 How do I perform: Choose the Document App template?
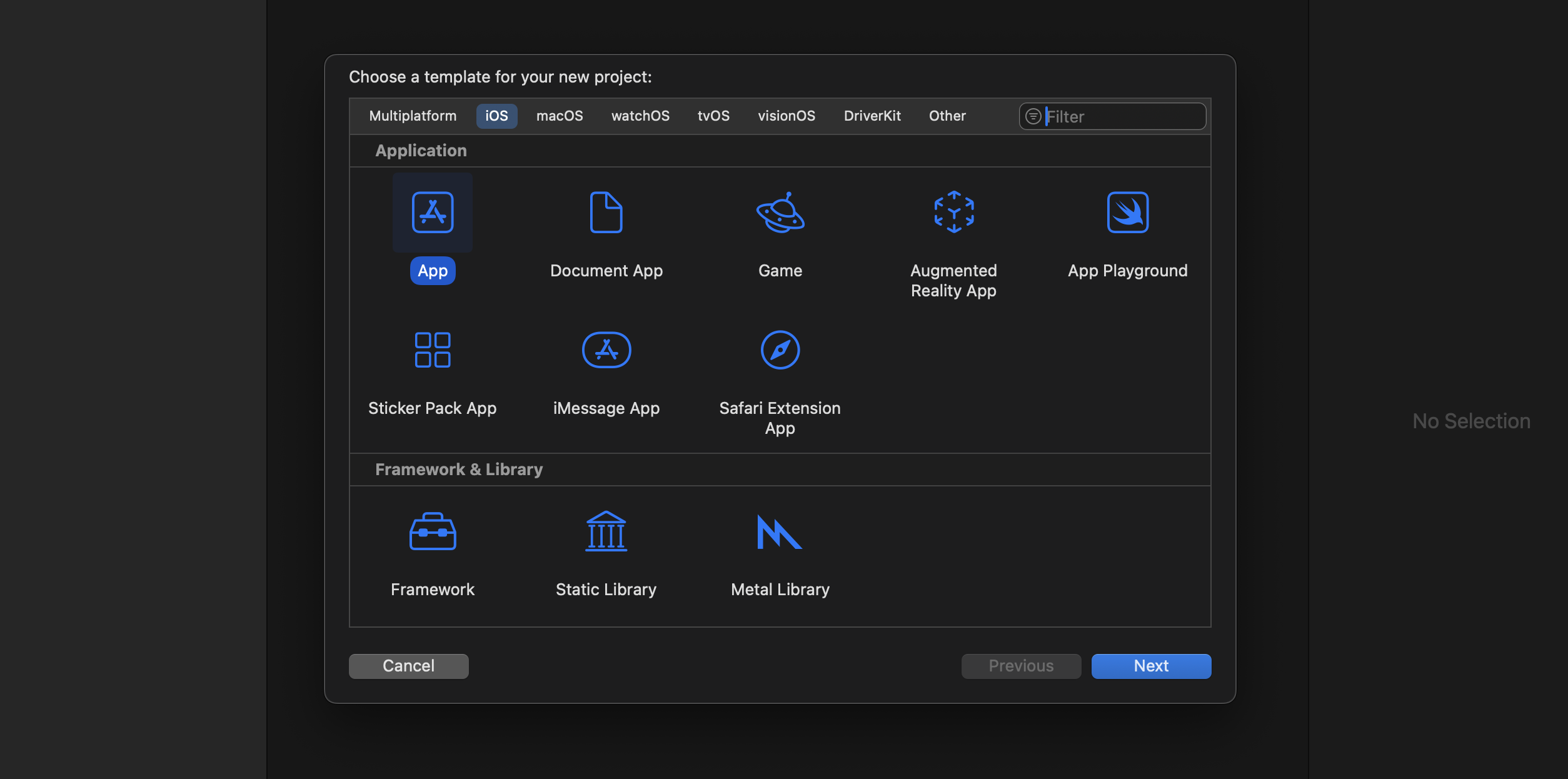point(606,213)
